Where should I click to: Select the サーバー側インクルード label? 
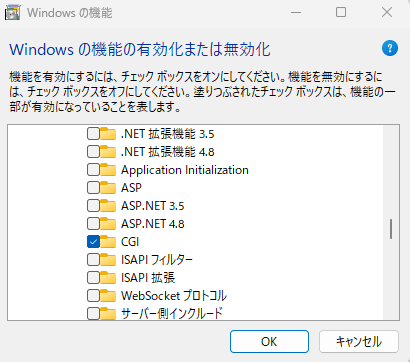coord(172,314)
